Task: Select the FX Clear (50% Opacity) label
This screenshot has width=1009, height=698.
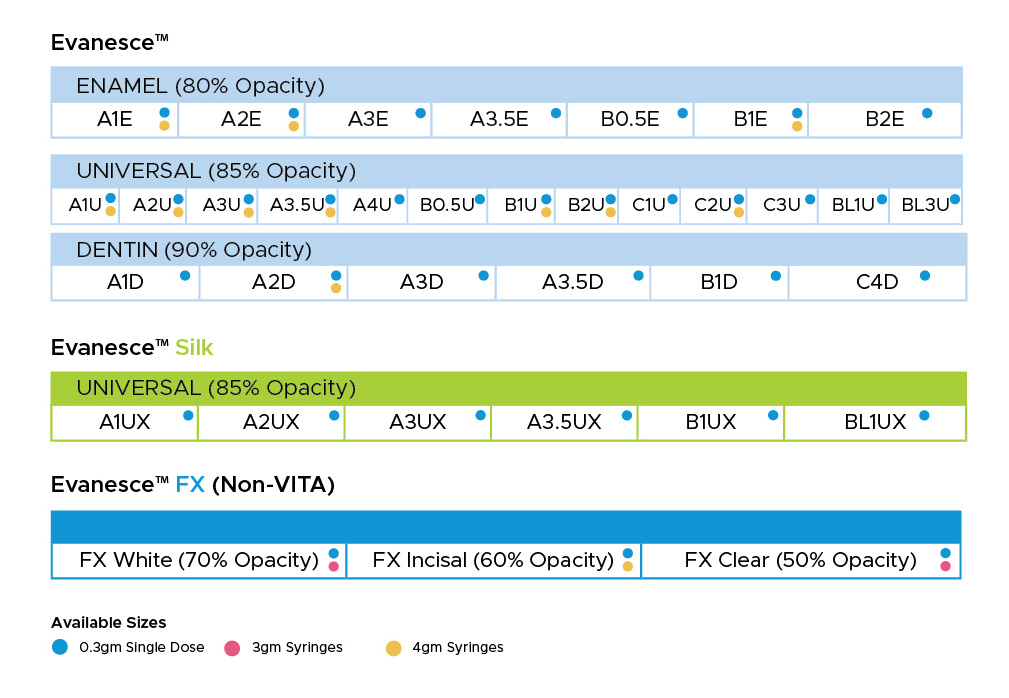Action: coord(801,560)
